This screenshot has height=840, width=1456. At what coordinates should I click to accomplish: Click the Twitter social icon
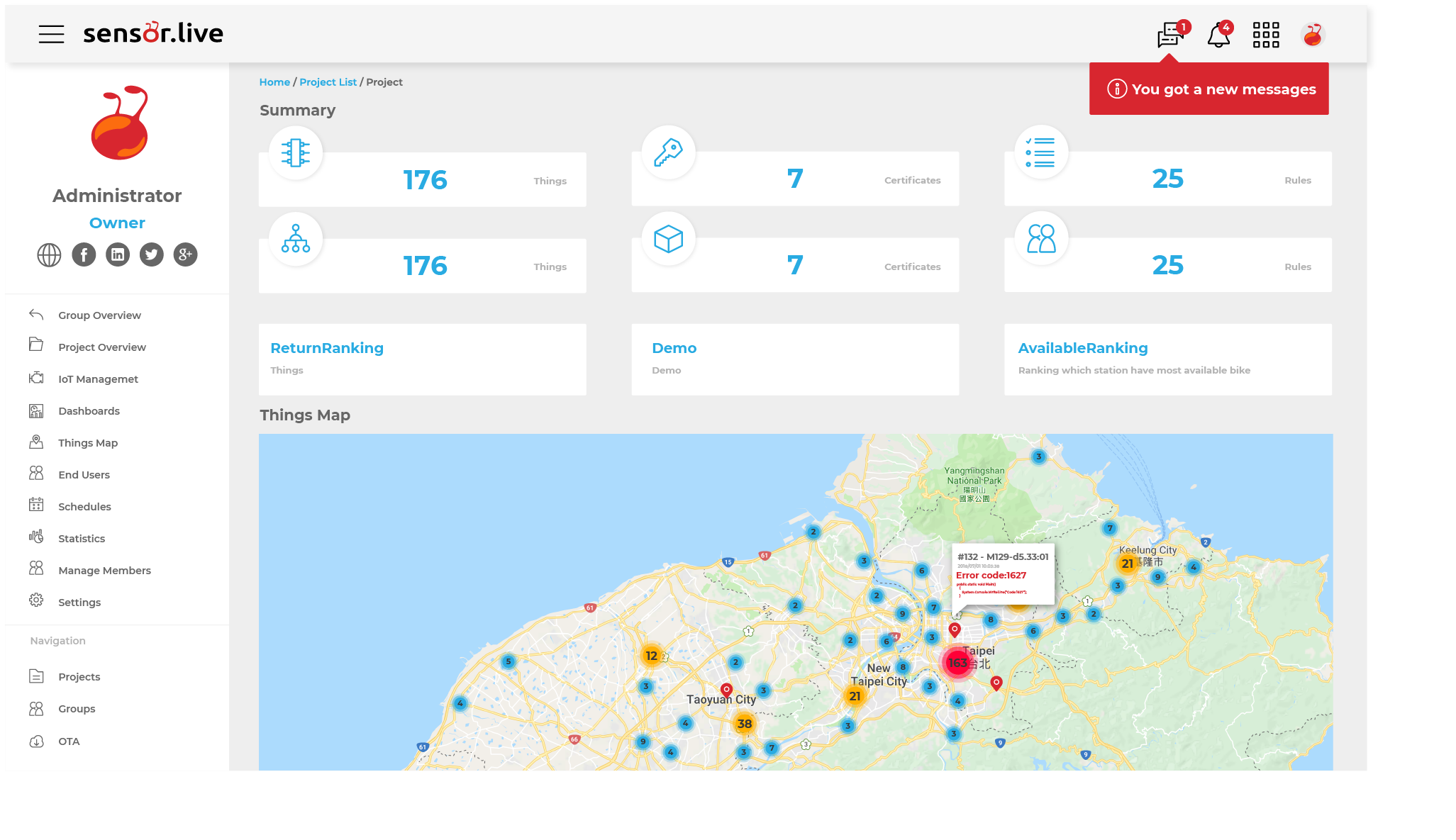151,254
